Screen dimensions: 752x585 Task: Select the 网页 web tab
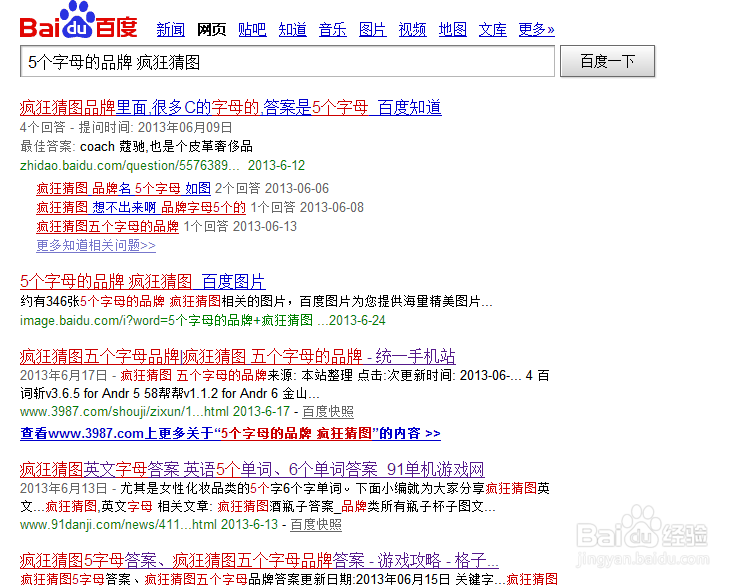tap(212, 30)
